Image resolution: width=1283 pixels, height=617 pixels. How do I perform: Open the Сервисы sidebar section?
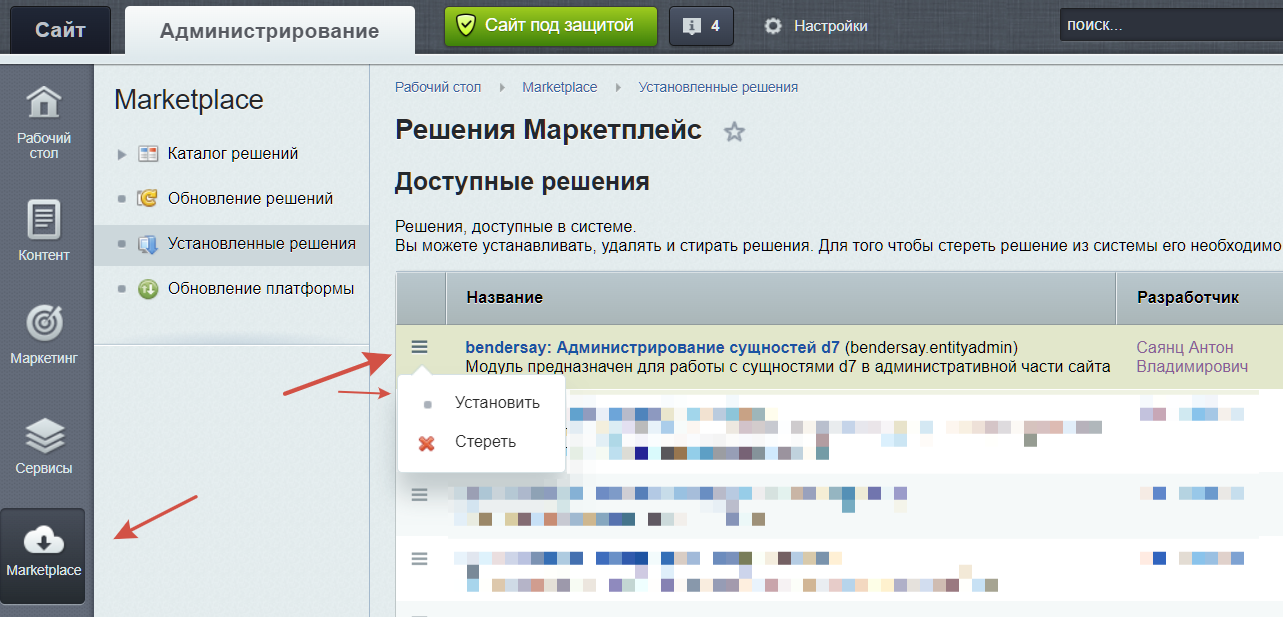(x=44, y=445)
